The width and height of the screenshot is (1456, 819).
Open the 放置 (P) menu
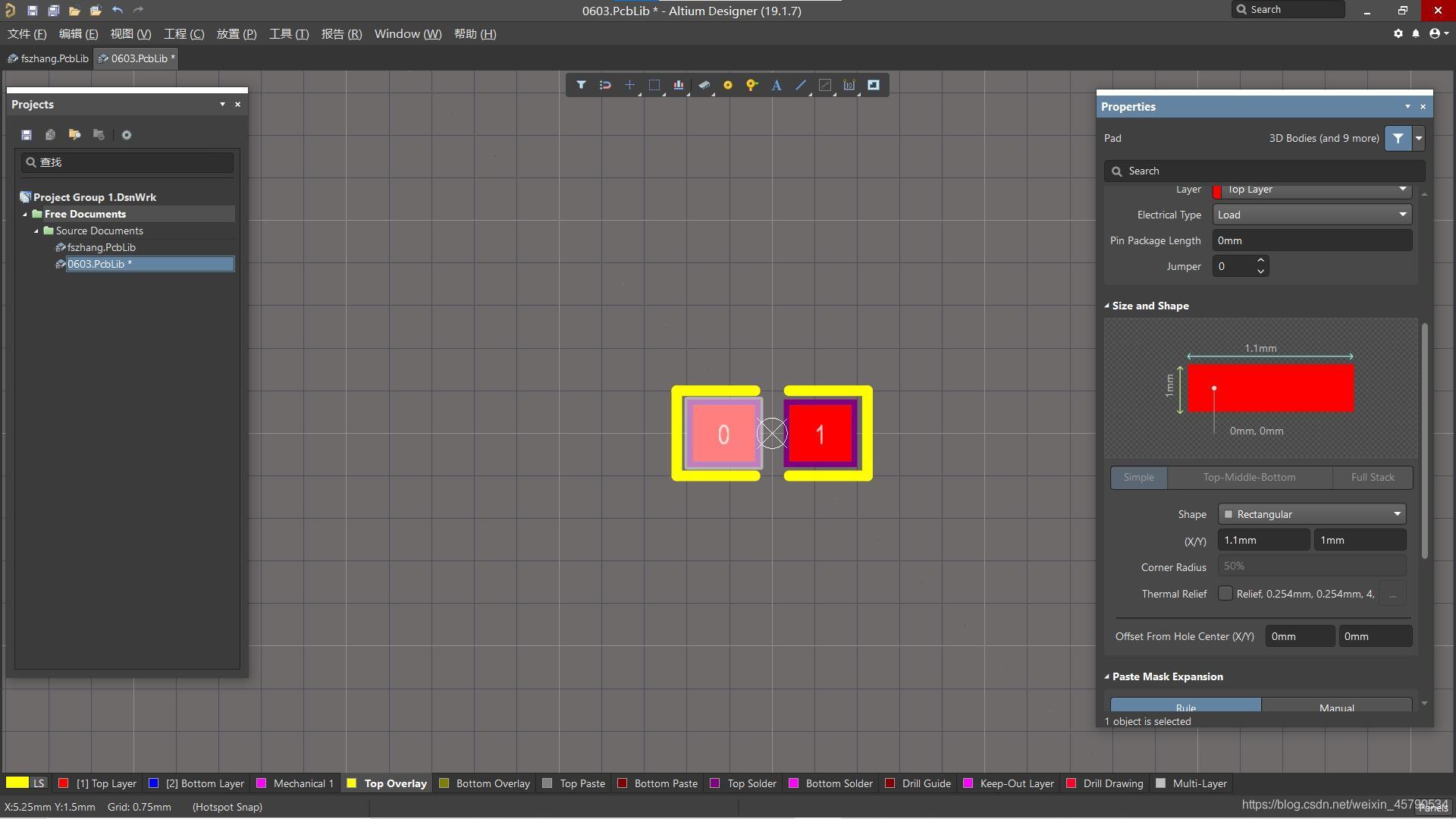click(237, 34)
